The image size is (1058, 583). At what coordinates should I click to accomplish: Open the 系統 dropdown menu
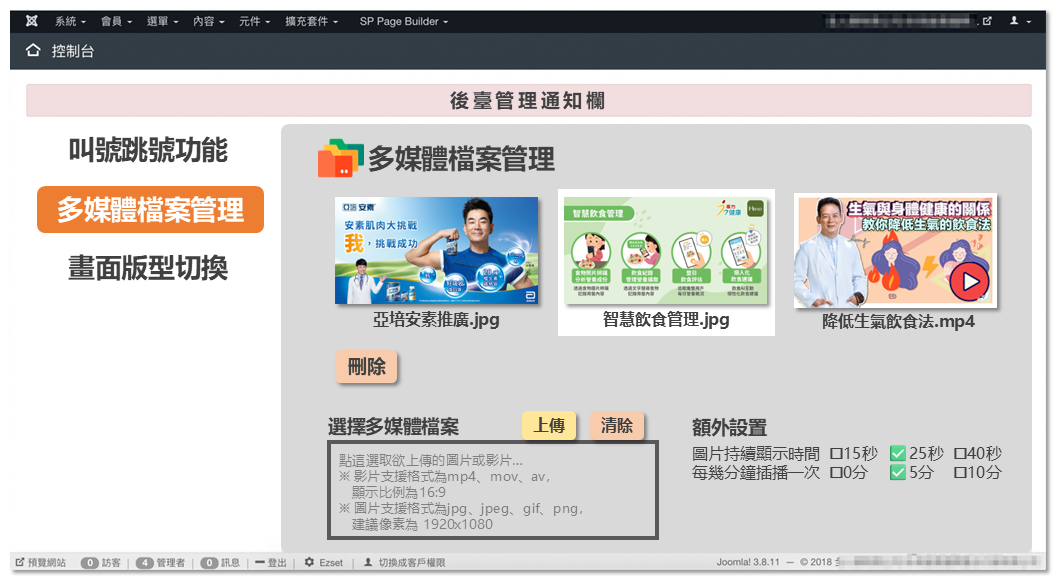(x=70, y=21)
